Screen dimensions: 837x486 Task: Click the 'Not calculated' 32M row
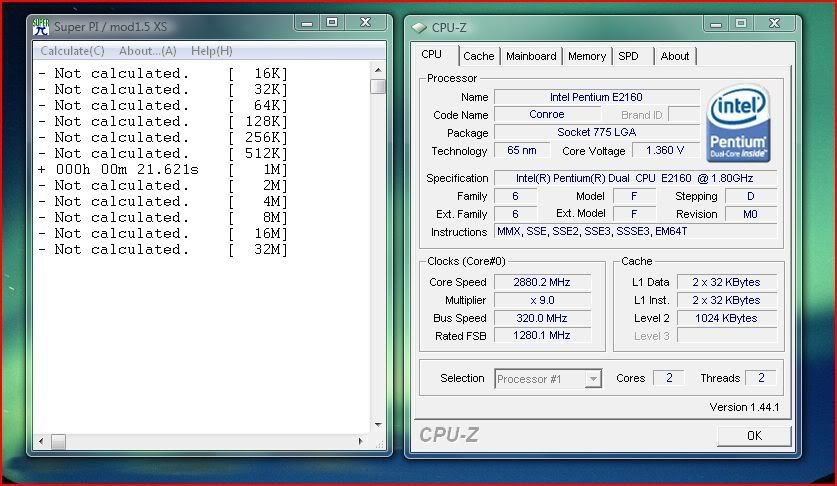click(x=163, y=250)
